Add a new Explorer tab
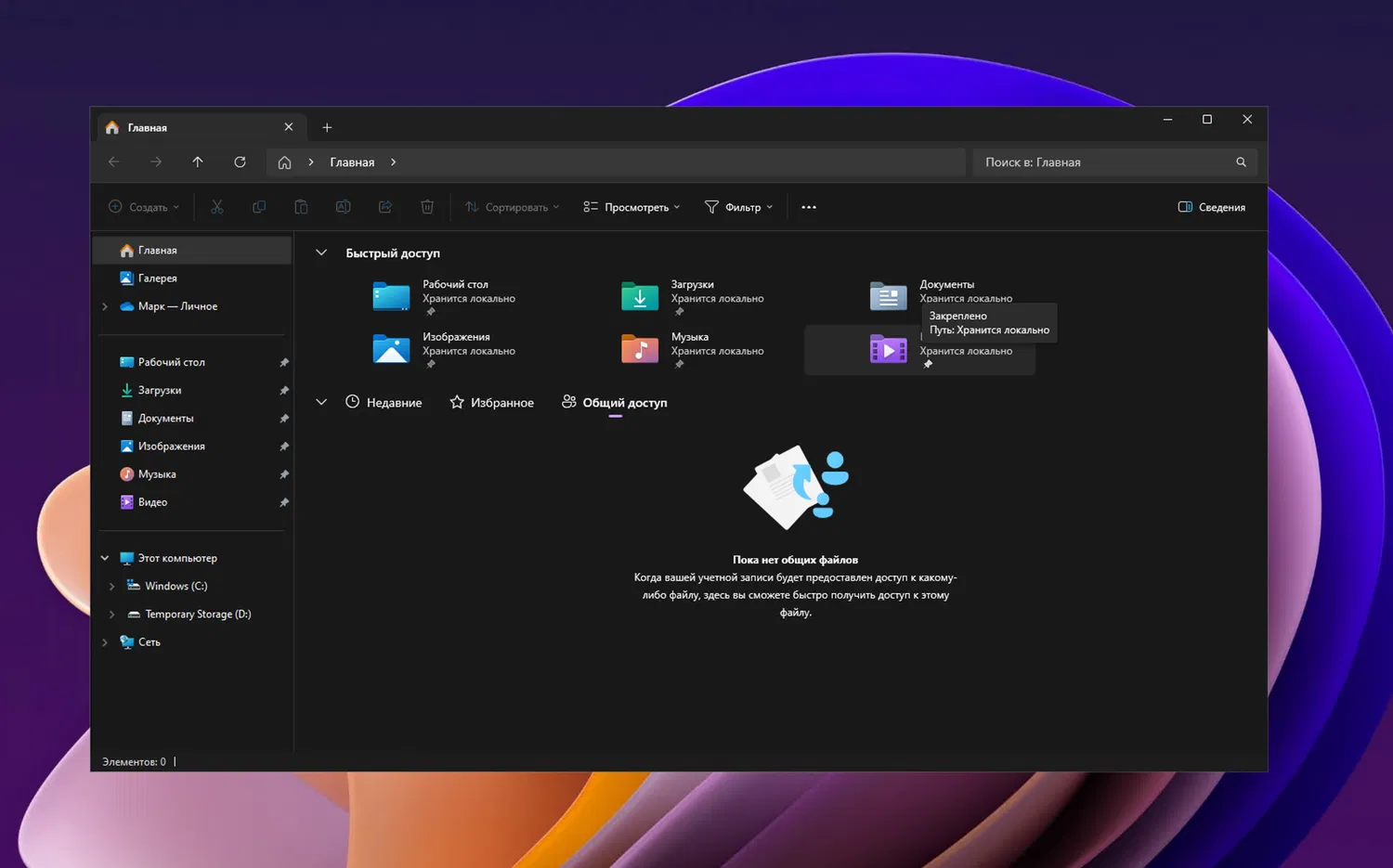This screenshot has width=1393, height=868. (x=327, y=127)
